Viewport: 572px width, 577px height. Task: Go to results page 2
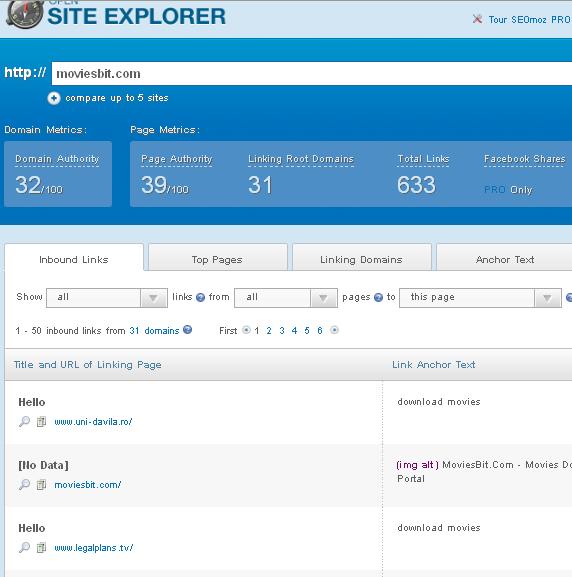coord(269,330)
